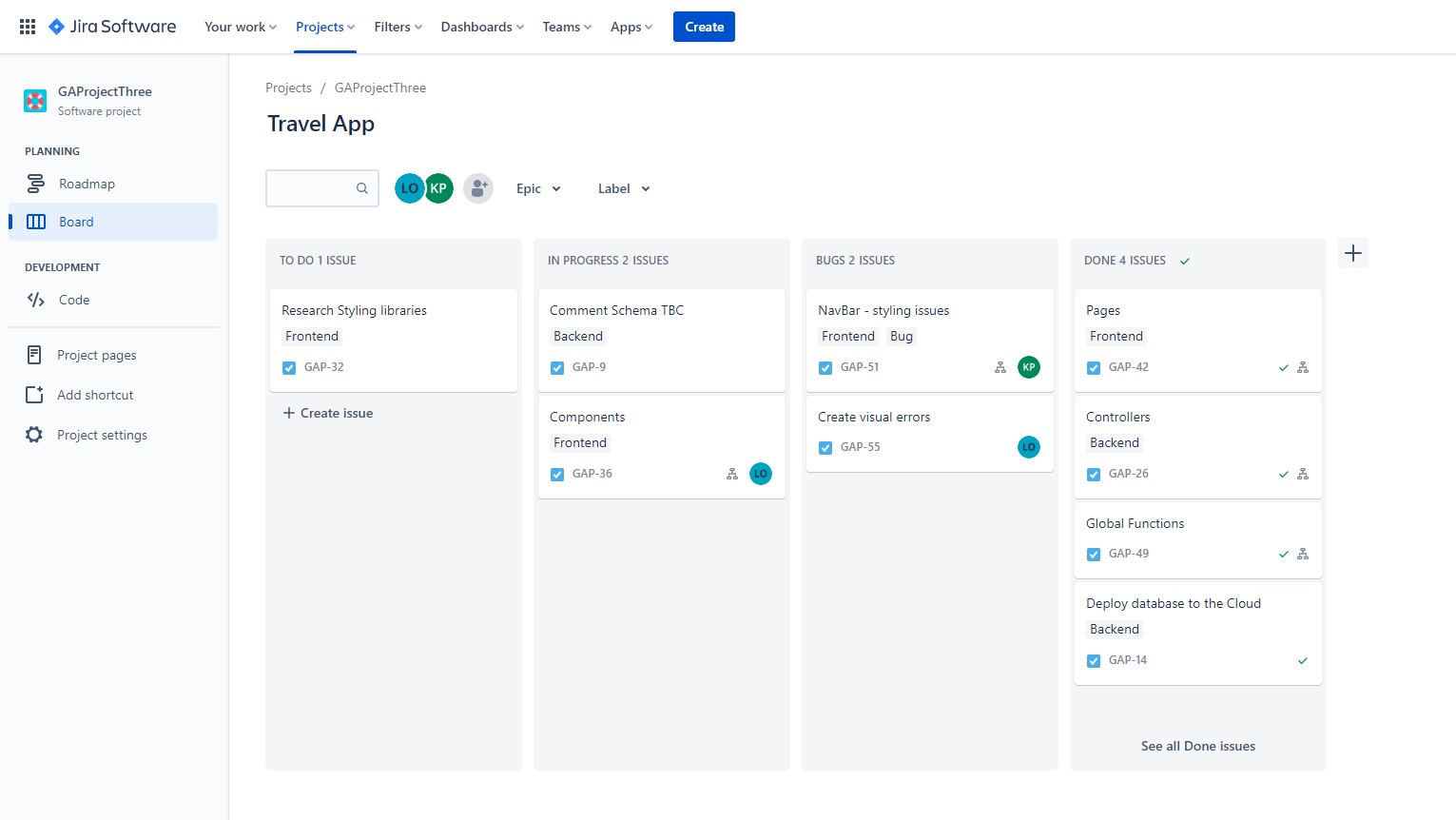The image size is (1456, 820).
Task: Select the Roadmap icon in the planning section
Action: [x=35, y=184]
